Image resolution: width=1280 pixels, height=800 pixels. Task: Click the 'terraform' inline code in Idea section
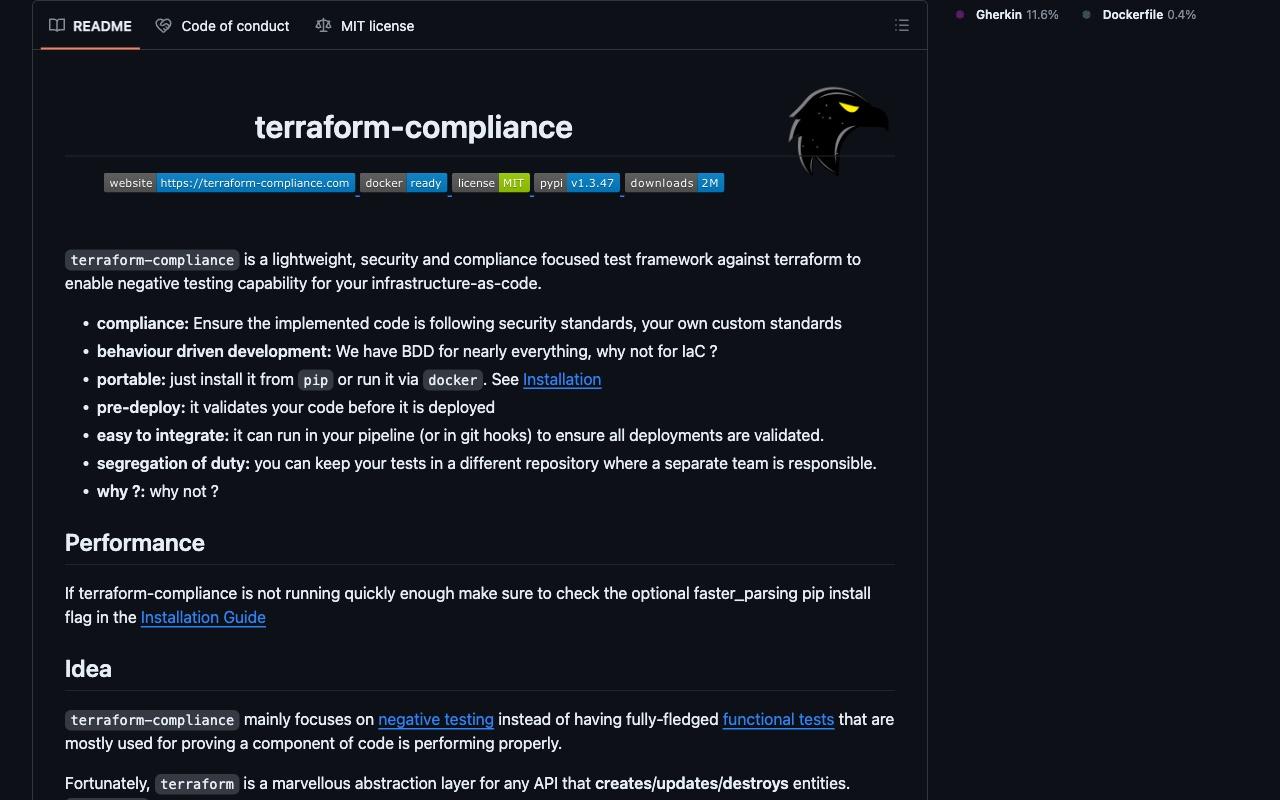[197, 784]
